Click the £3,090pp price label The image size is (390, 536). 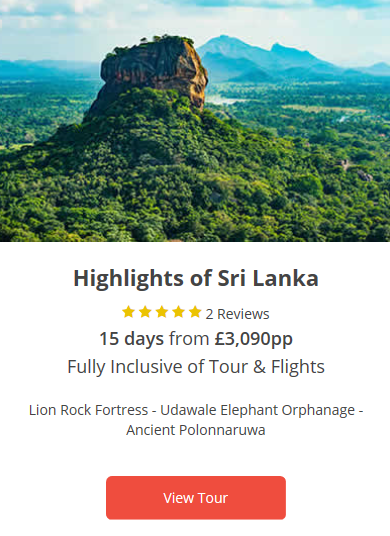[254, 339]
